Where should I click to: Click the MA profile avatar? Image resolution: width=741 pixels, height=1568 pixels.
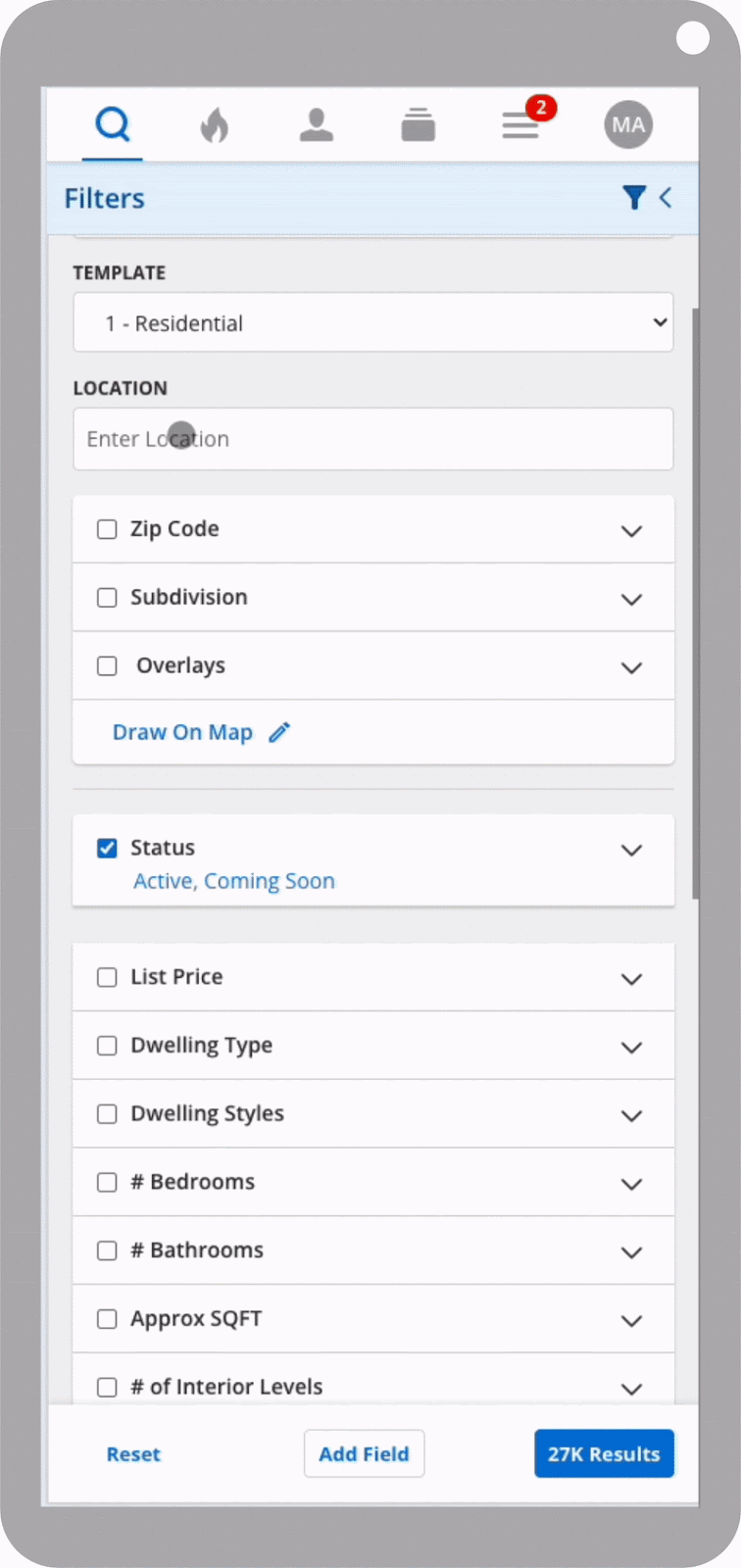click(x=627, y=124)
